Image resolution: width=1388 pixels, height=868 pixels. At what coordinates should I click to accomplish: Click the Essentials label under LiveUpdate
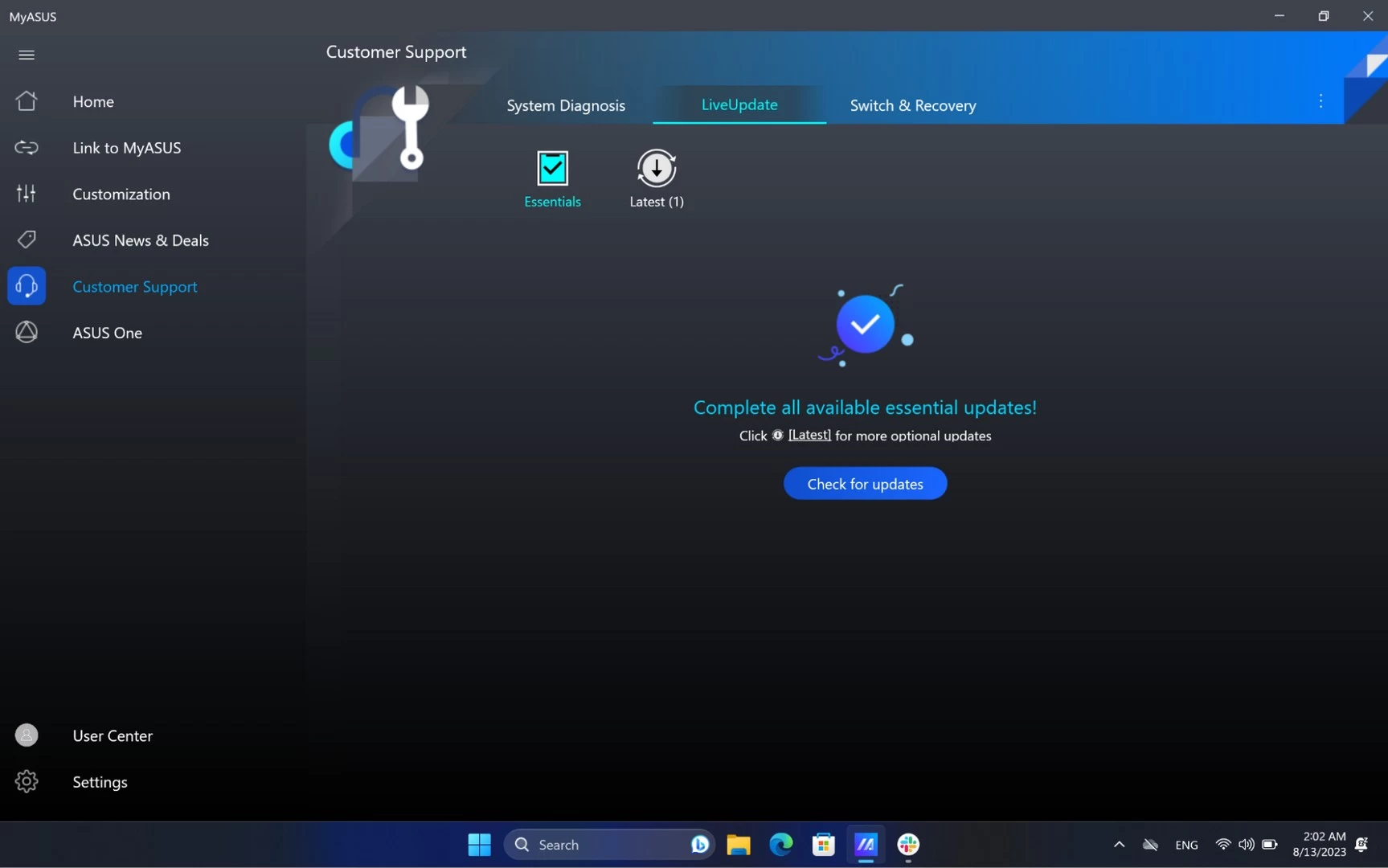point(552,202)
